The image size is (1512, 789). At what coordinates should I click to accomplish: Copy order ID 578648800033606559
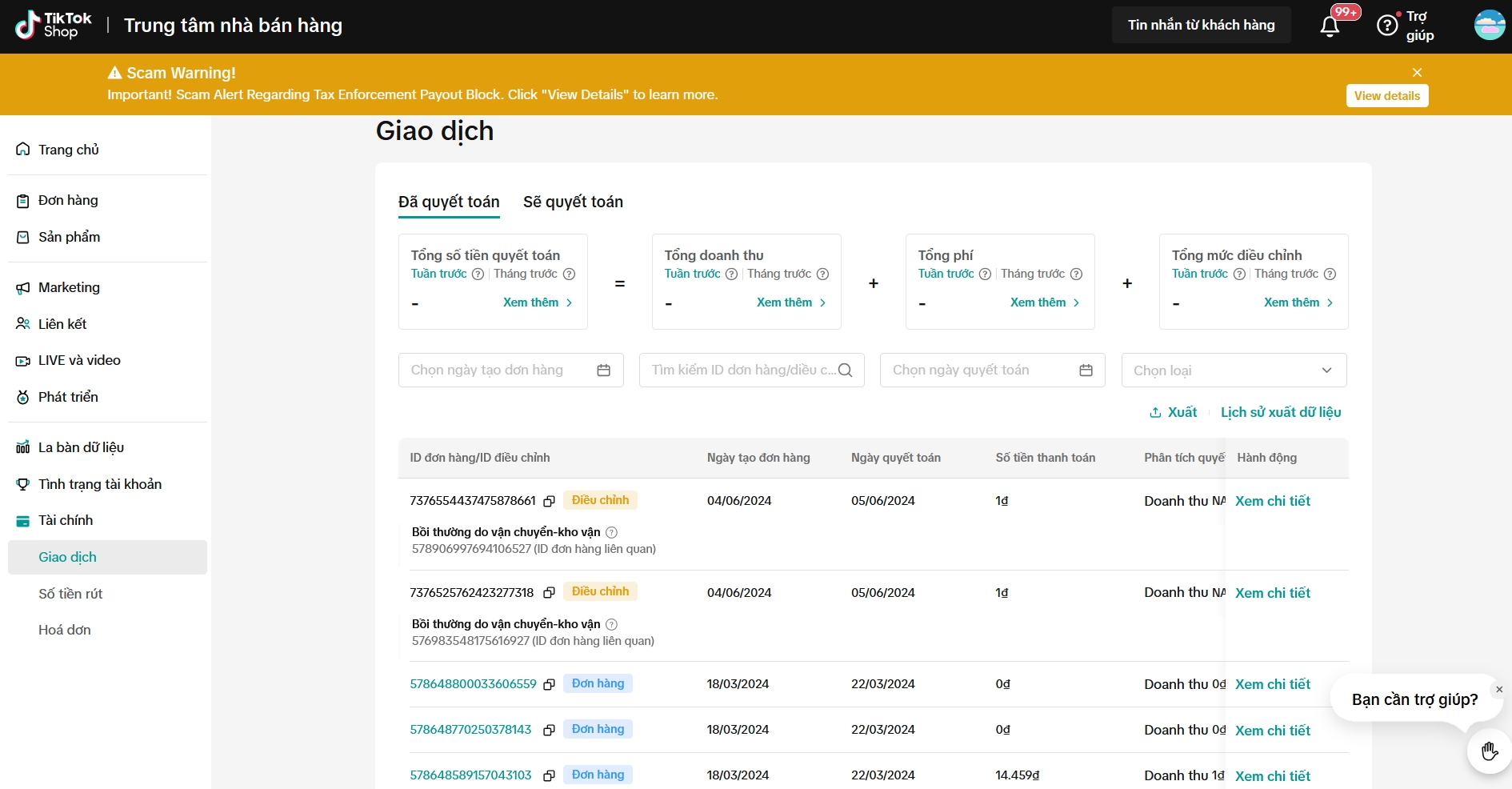pyautogui.click(x=549, y=685)
